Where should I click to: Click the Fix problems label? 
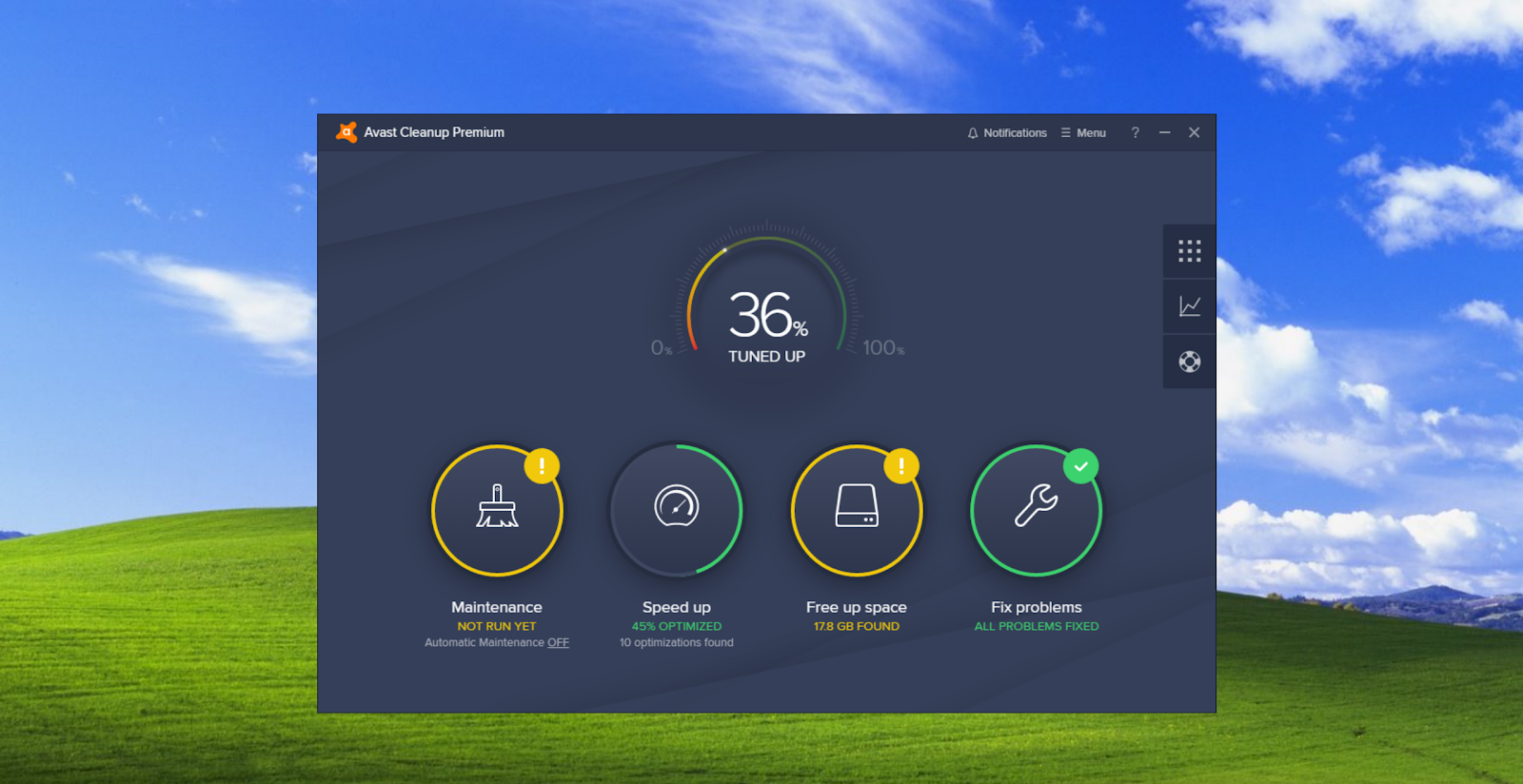point(1037,607)
